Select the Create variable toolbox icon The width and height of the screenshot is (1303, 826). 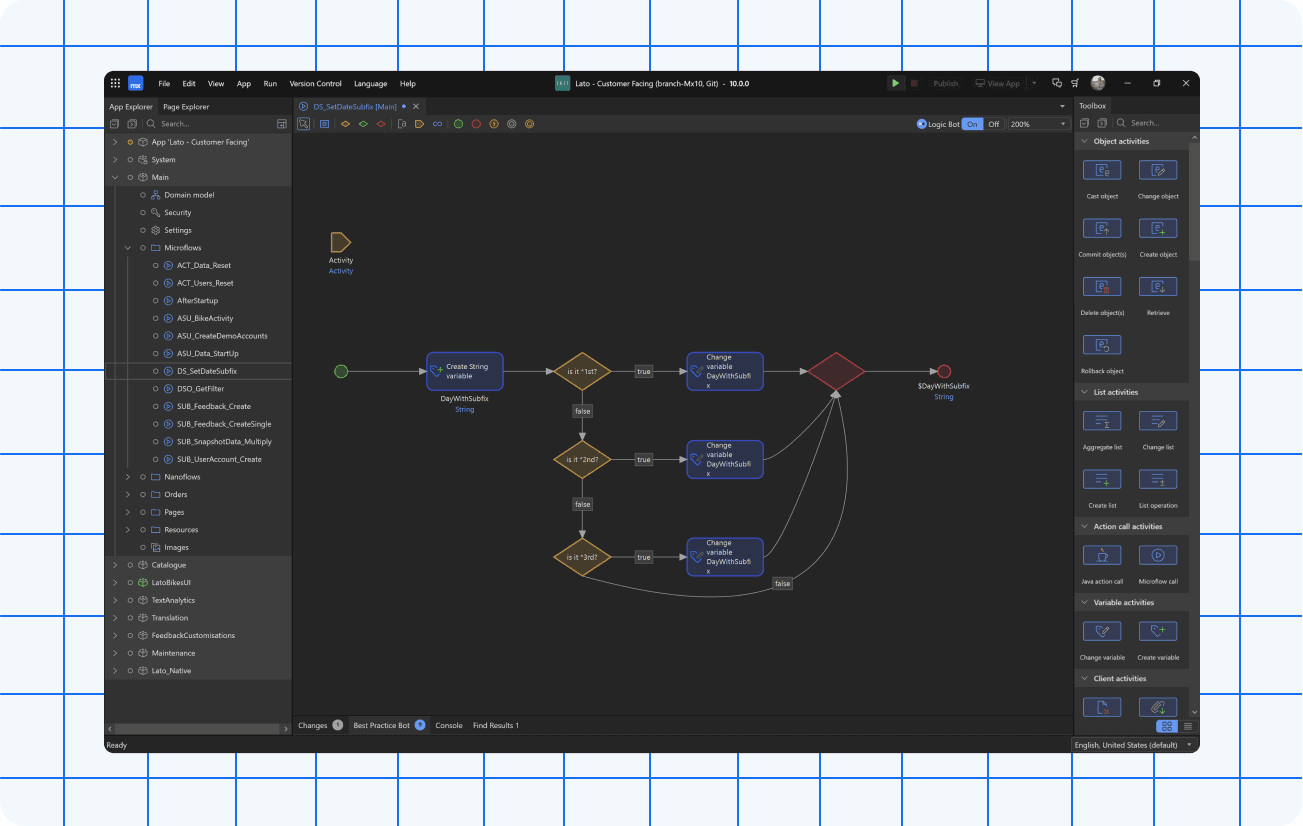tap(1158, 631)
